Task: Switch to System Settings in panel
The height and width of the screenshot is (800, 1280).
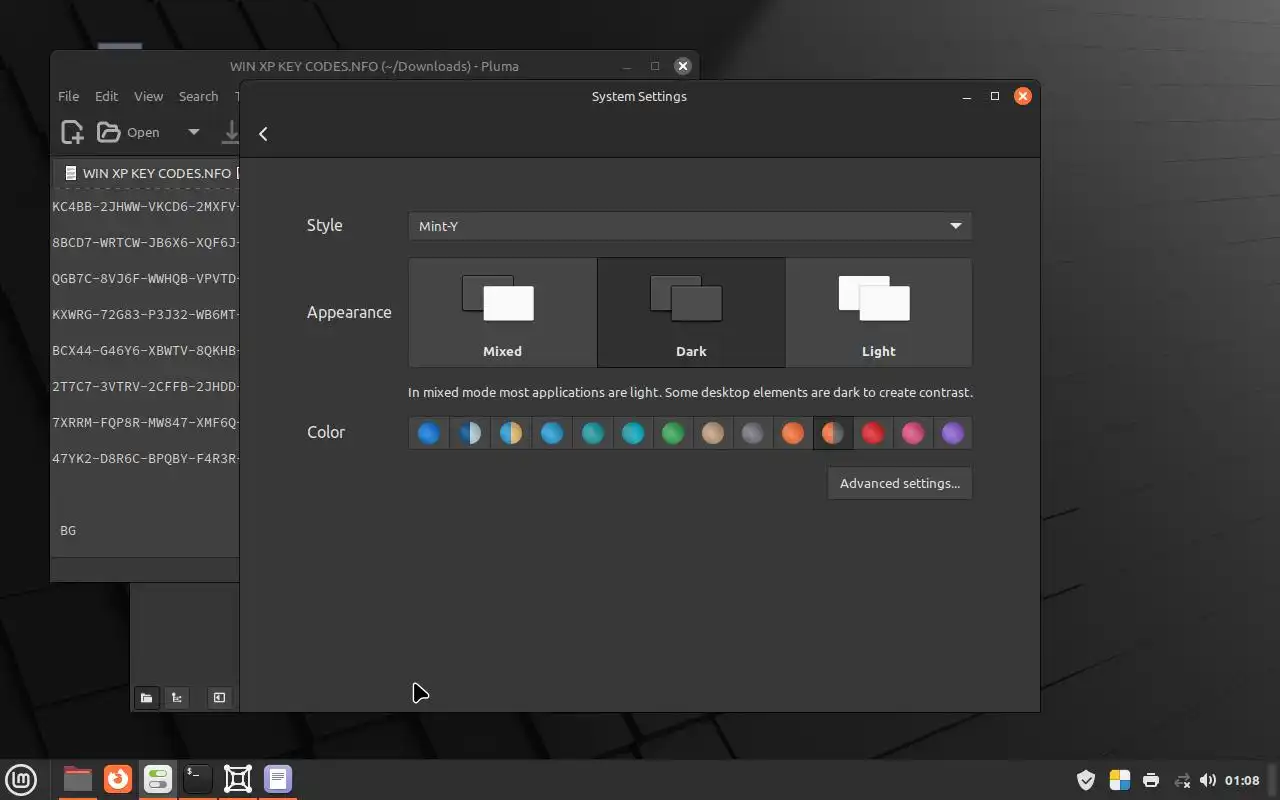Action: click(158, 779)
